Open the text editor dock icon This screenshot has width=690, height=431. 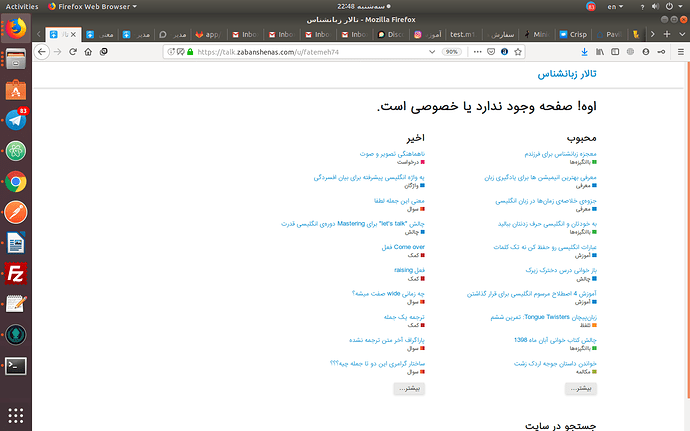tap(16, 304)
